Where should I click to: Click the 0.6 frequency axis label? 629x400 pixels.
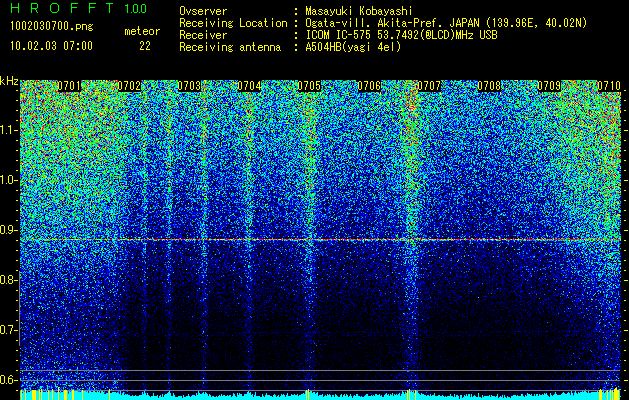(x=8, y=380)
